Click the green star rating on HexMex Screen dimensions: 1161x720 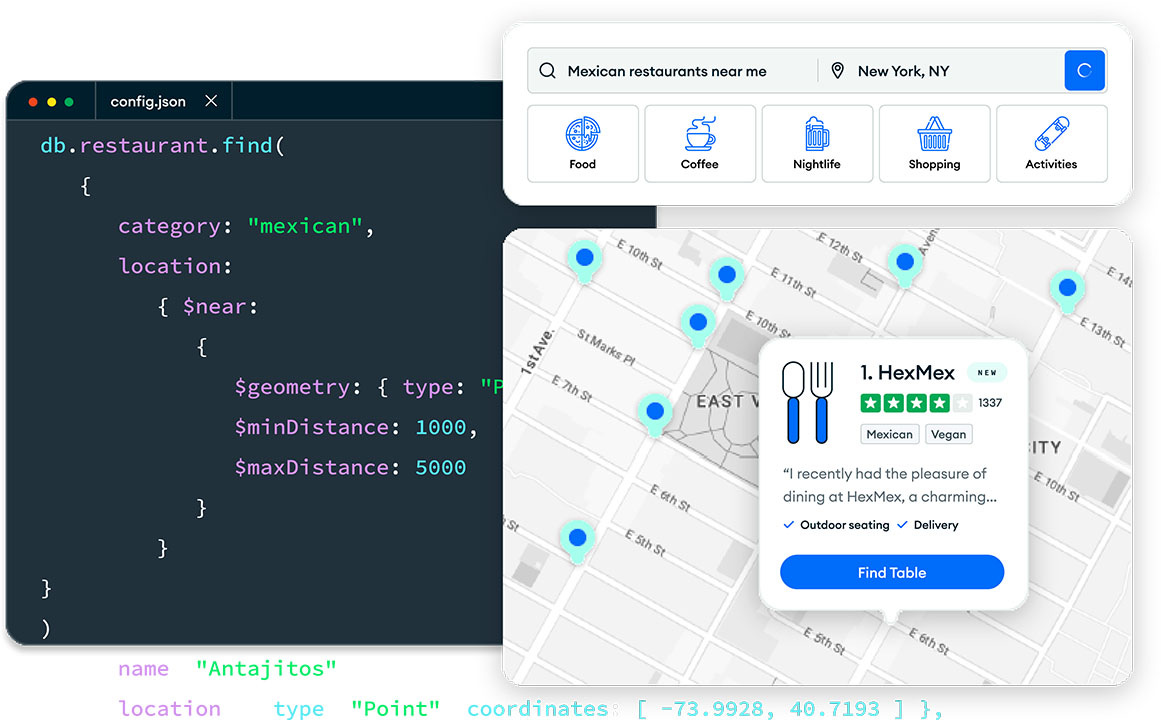915,403
